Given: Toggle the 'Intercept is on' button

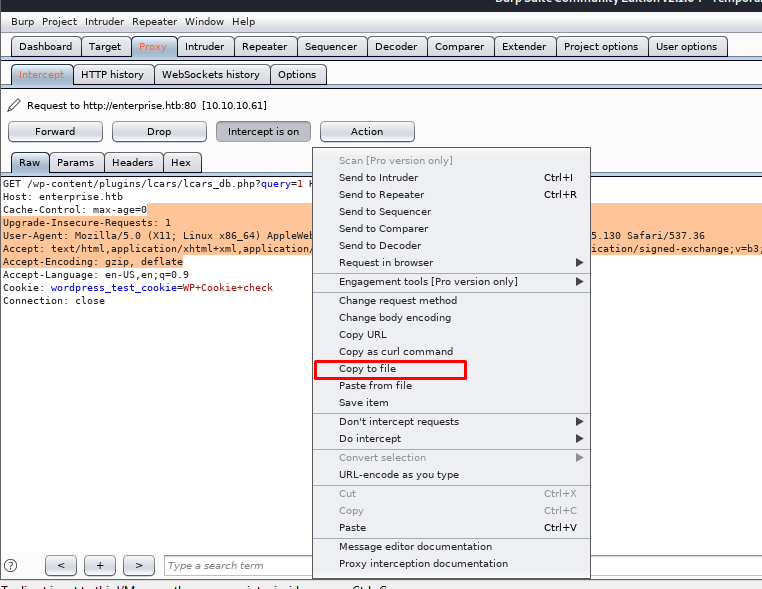Looking at the screenshot, I should pos(263,132).
